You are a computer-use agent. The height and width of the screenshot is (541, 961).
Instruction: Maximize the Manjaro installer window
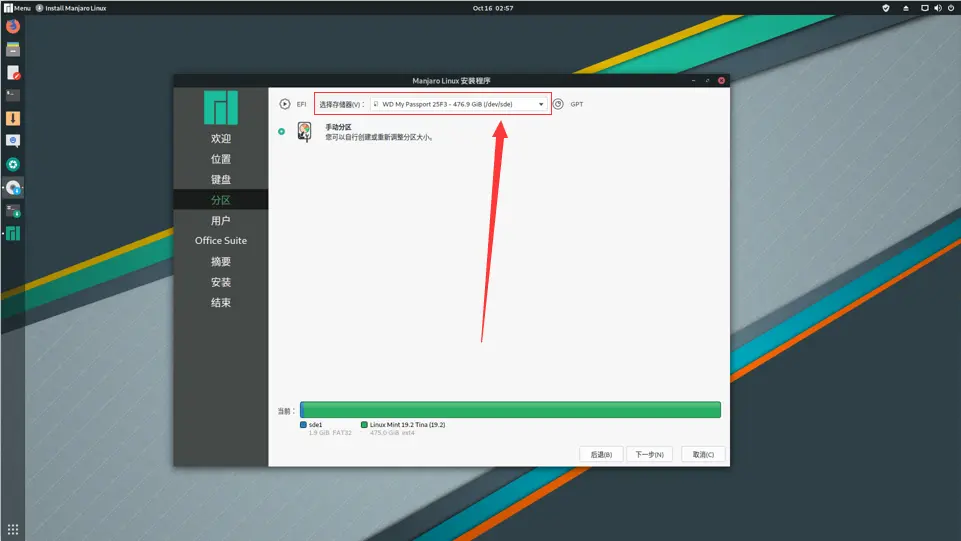[707, 80]
